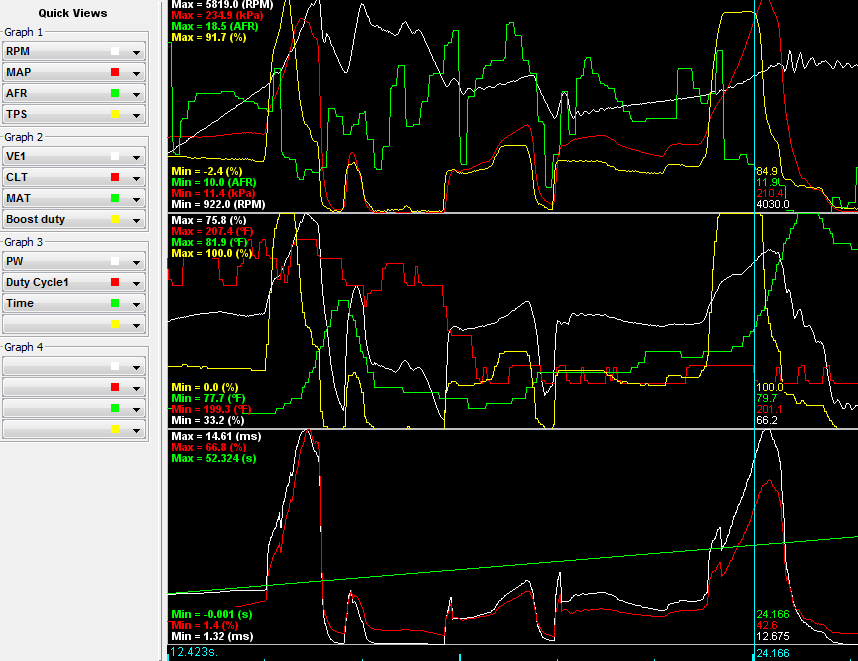This screenshot has height=661, width=858.
Task: Open the first empty white dropdown in Graph 4
Action: click(134, 366)
